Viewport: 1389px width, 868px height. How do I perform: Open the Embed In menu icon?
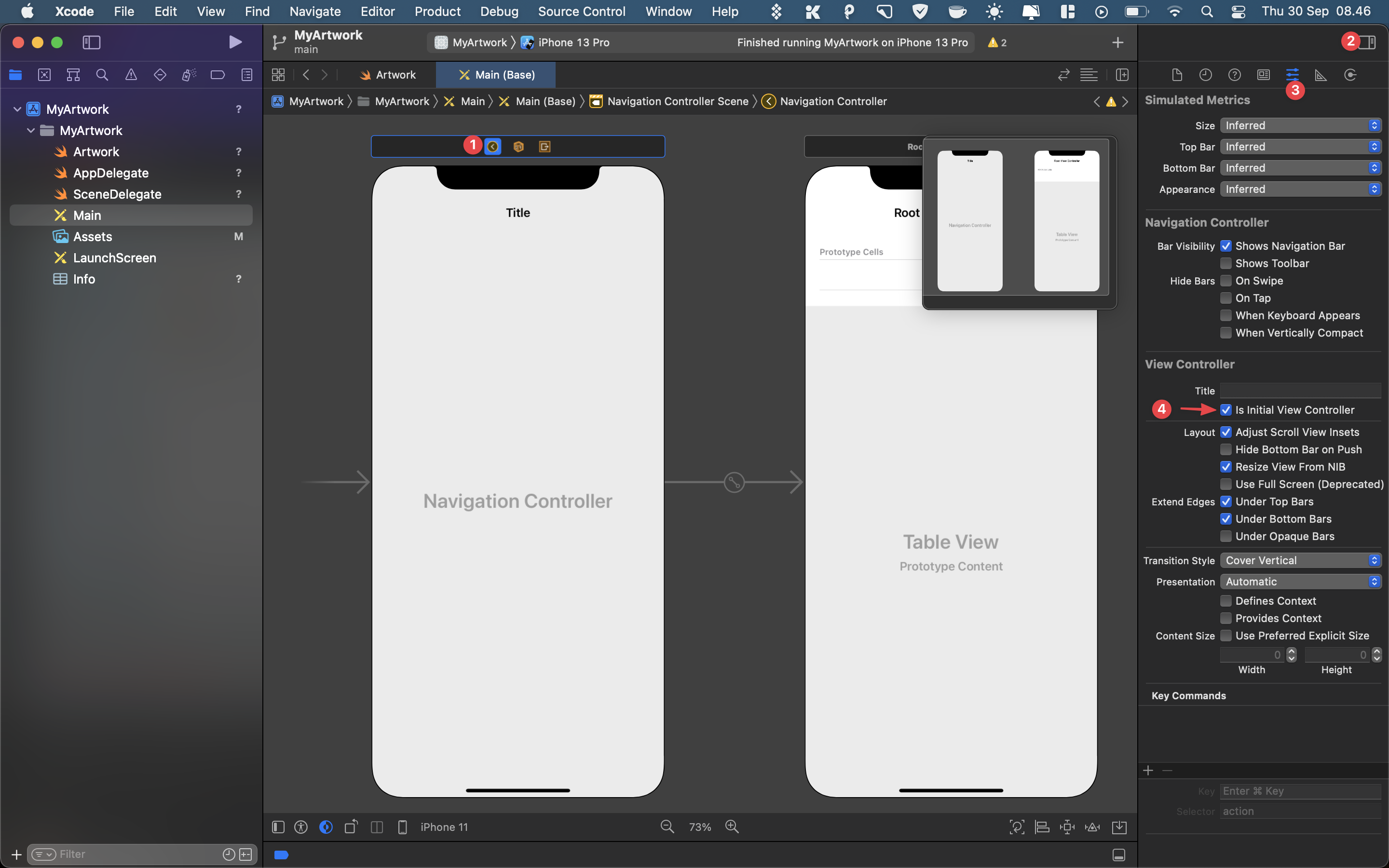[x=1119, y=827]
